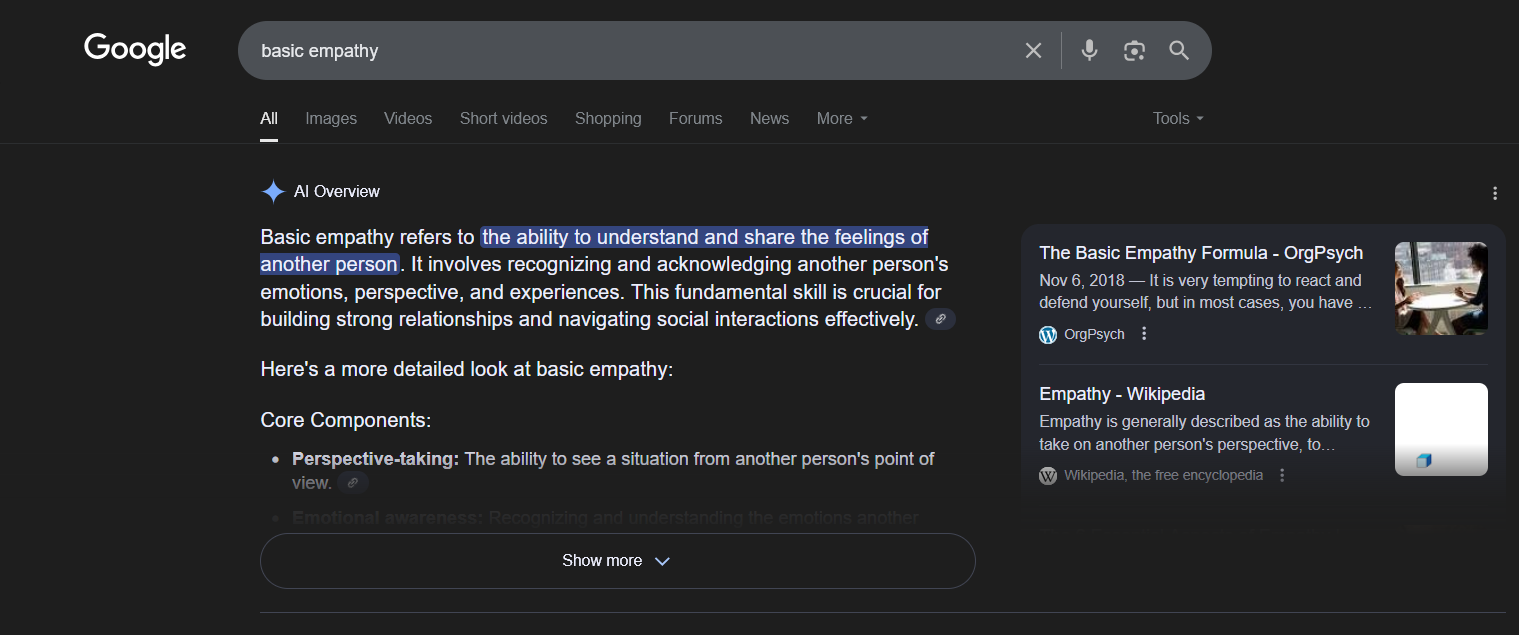Open the 'Empathy - Wikipedia' result
Image resolution: width=1519 pixels, height=635 pixels.
point(1122,394)
